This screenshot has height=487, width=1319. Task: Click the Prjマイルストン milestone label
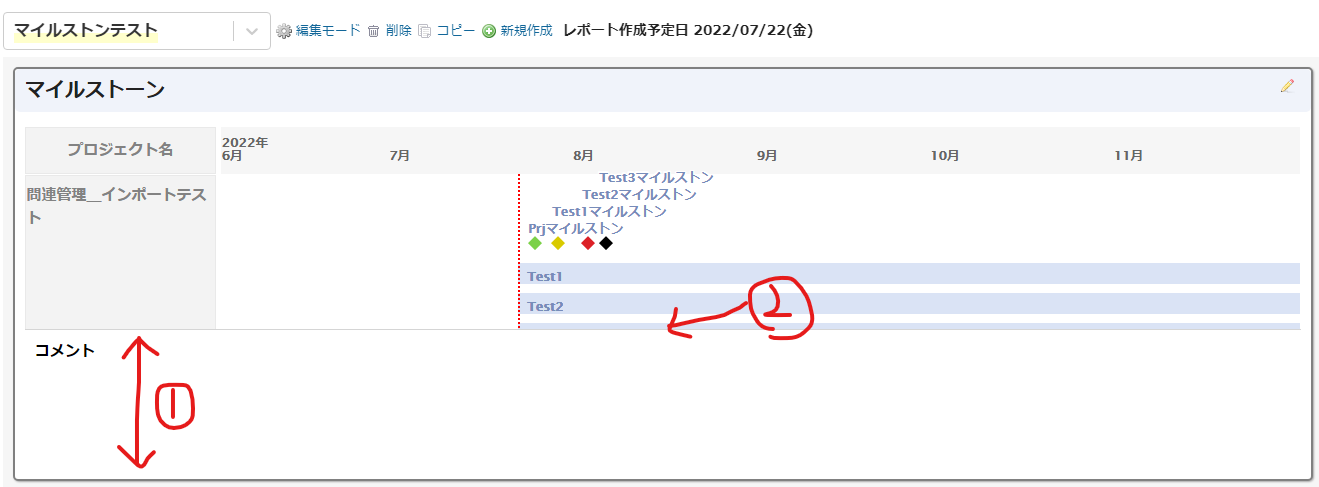pyautogui.click(x=575, y=229)
